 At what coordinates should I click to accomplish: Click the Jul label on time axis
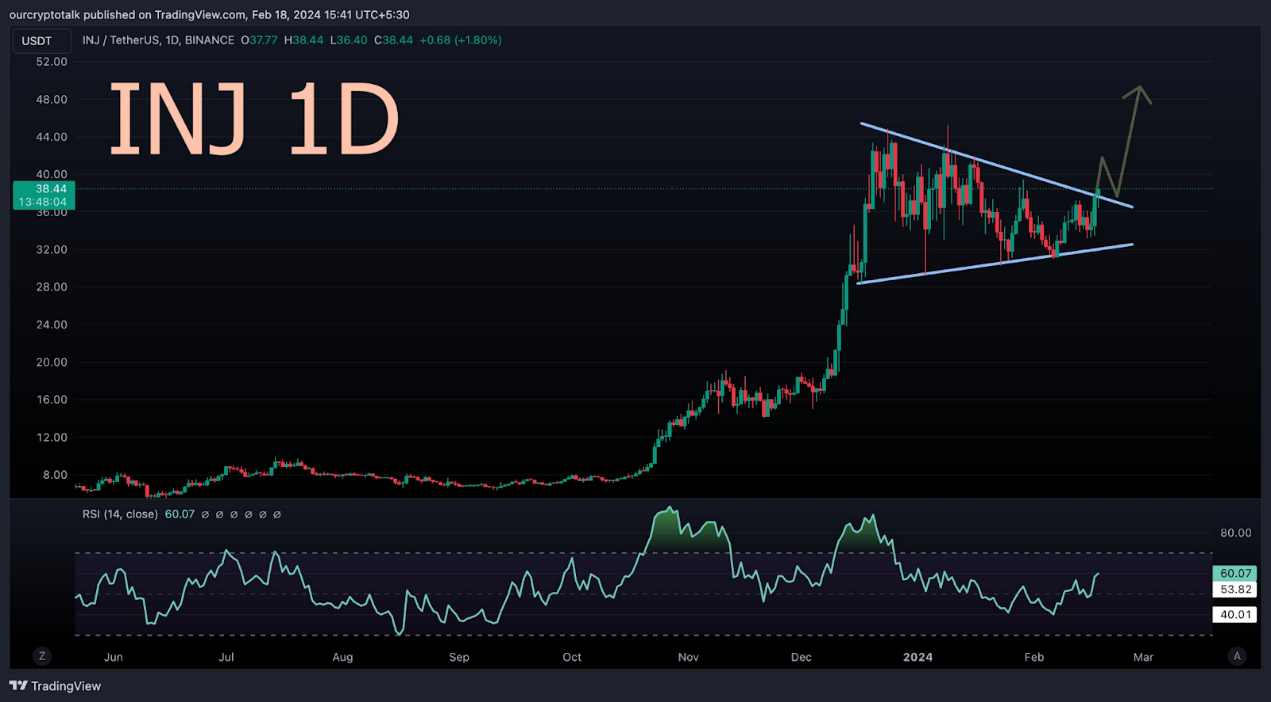pyautogui.click(x=227, y=657)
